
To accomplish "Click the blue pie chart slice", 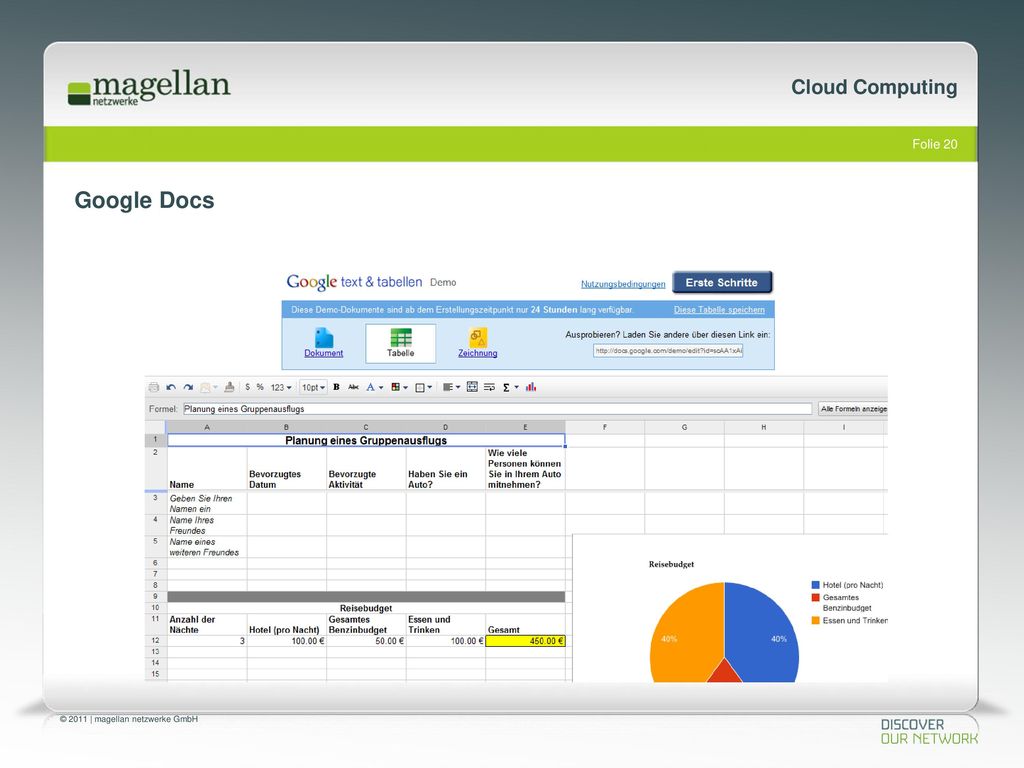I will (761, 630).
